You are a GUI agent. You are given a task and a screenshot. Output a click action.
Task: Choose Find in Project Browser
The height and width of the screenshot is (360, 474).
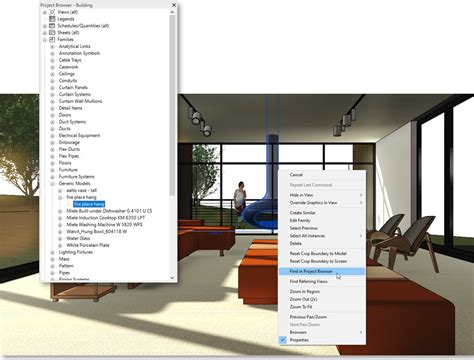click(322, 271)
